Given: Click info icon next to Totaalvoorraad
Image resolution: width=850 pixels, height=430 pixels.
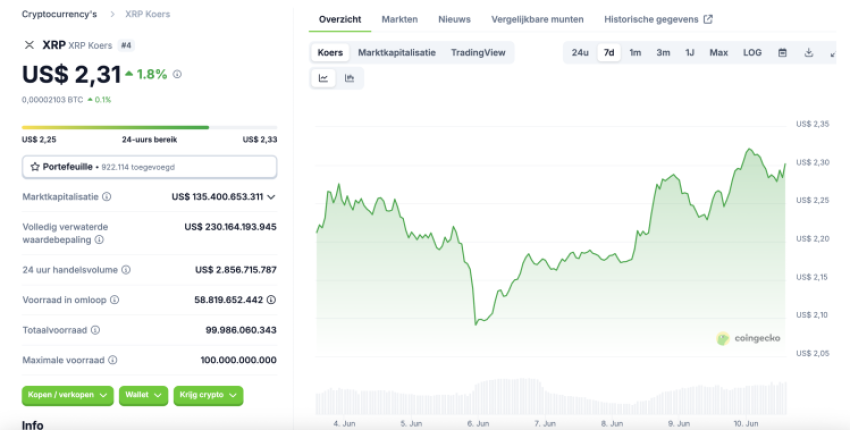Looking at the screenshot, I should [95, 329].
